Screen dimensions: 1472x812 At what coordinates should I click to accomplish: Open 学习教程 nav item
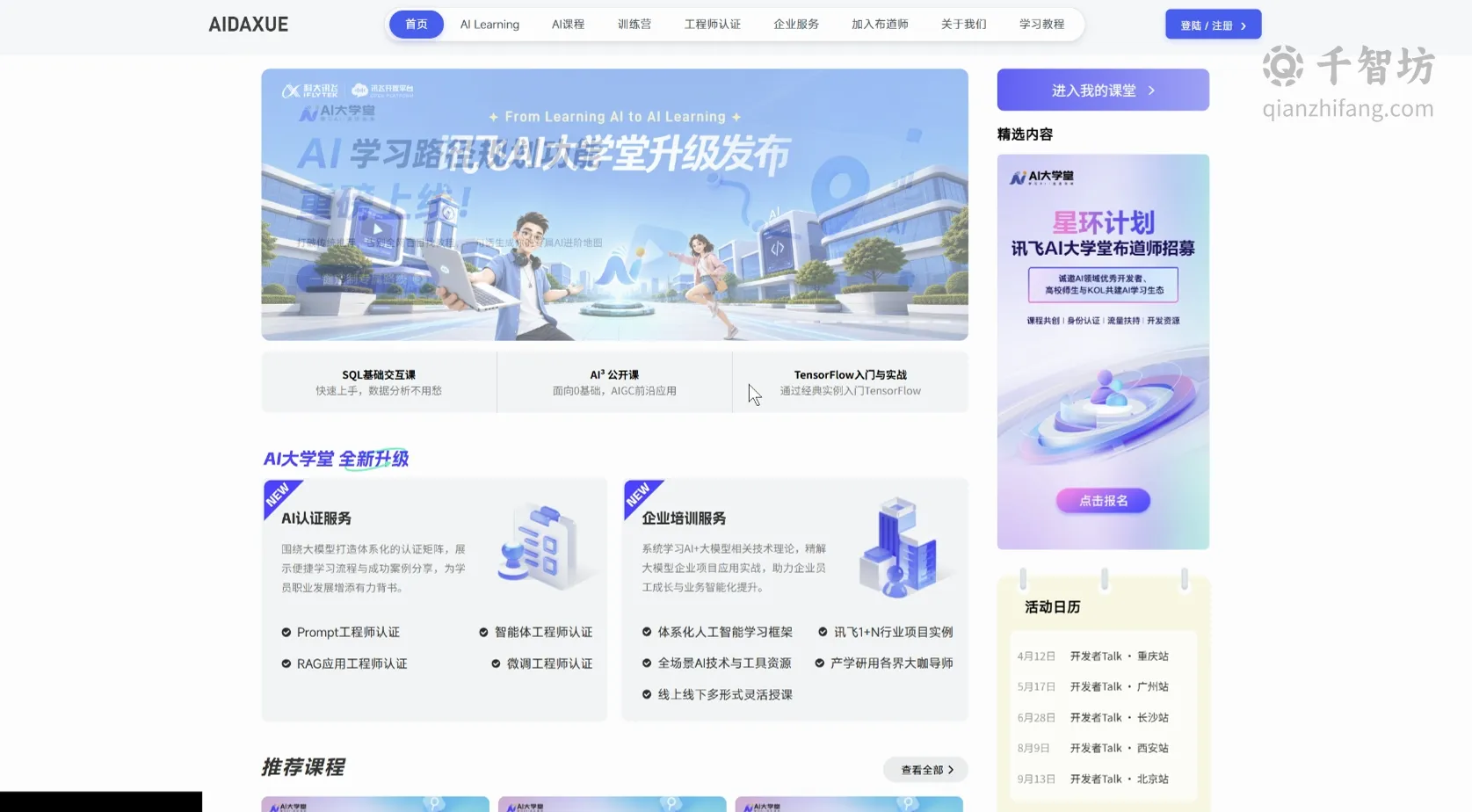(1042, 25)
